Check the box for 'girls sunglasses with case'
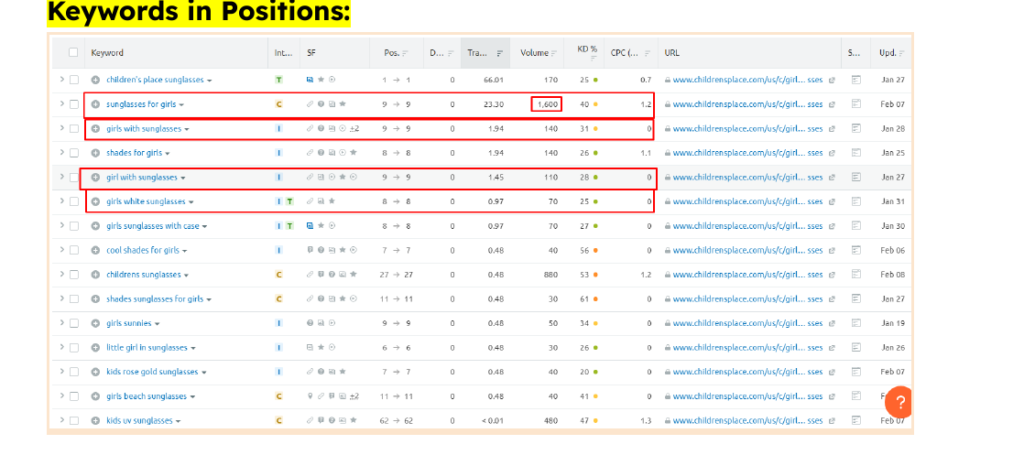This screenshot has height=466, width=1024. point(74,226)
